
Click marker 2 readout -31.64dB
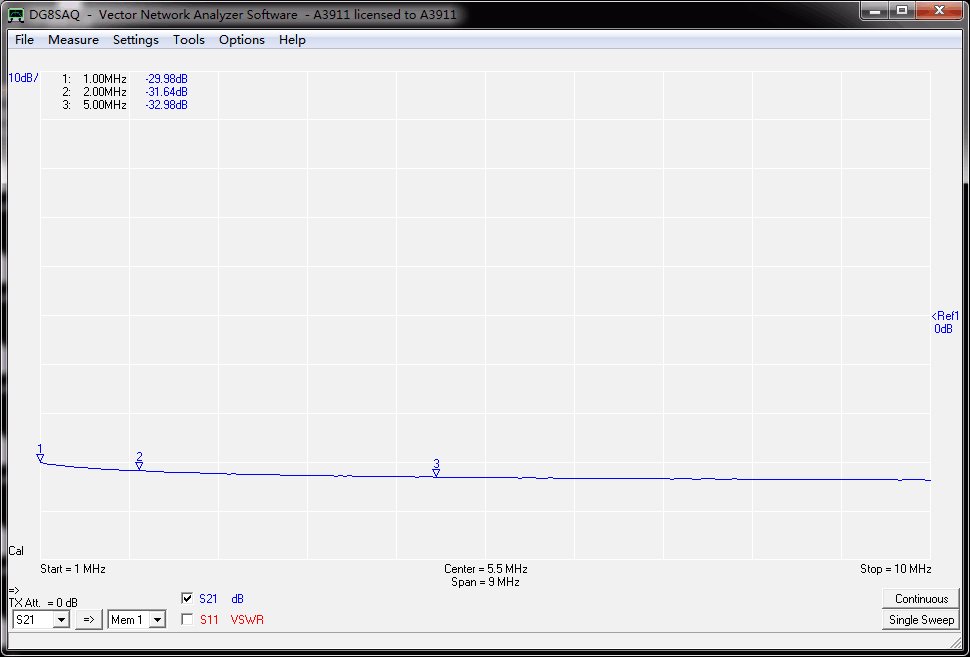pyautogui.click(x=166, y=92)
